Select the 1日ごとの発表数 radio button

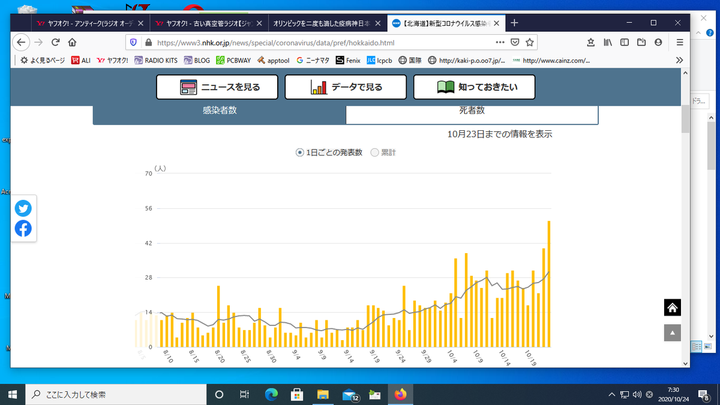click(300, 152)
